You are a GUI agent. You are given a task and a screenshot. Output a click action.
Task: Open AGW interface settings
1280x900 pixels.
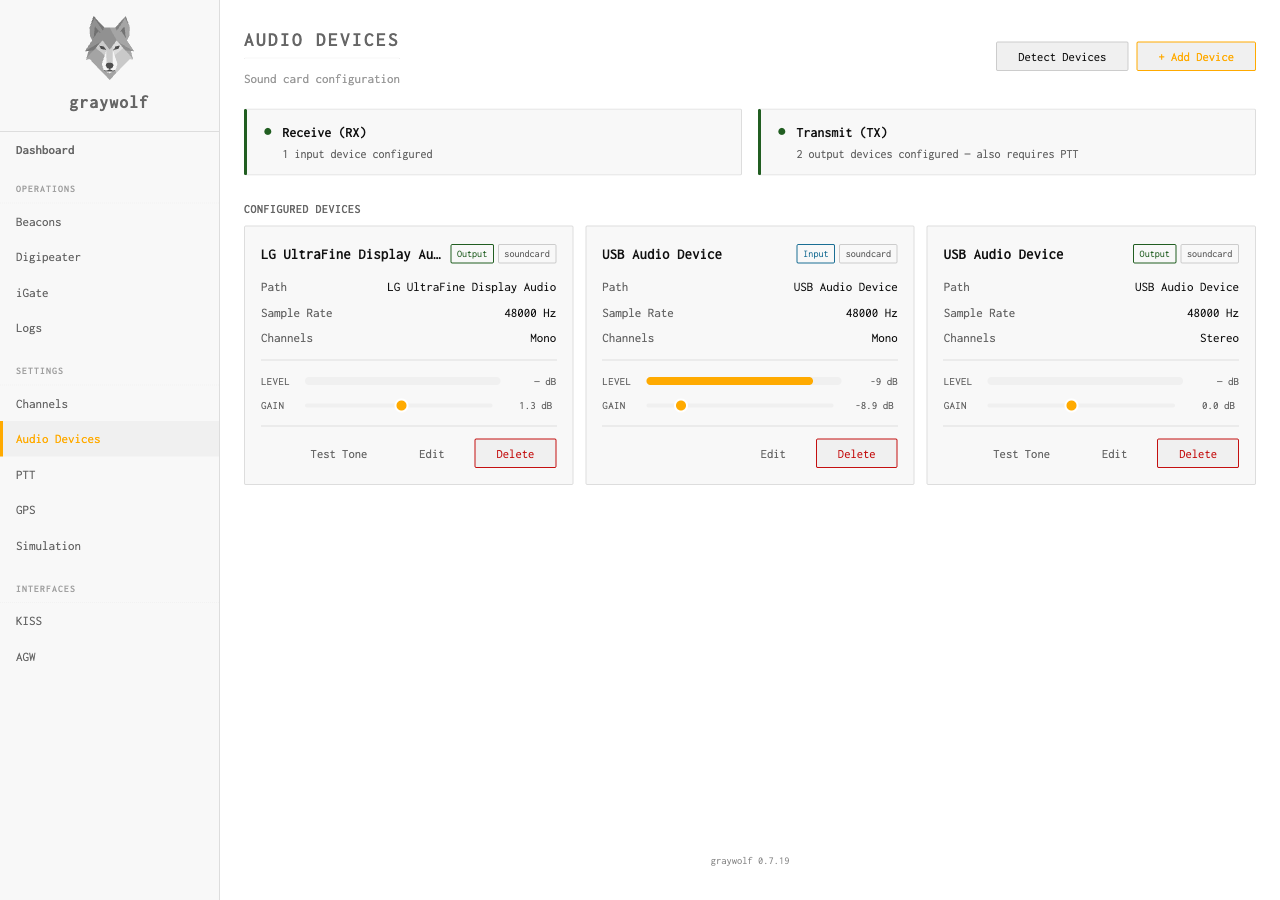coord(25,656)
